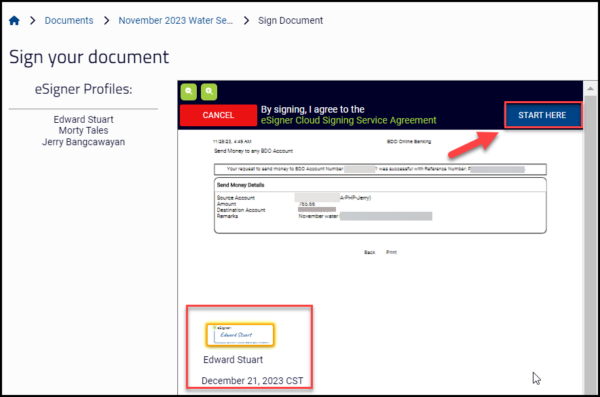Open the Documents breadcrumb link
The width and height of the screenshot is (600, 397).
tap(69, 20)
